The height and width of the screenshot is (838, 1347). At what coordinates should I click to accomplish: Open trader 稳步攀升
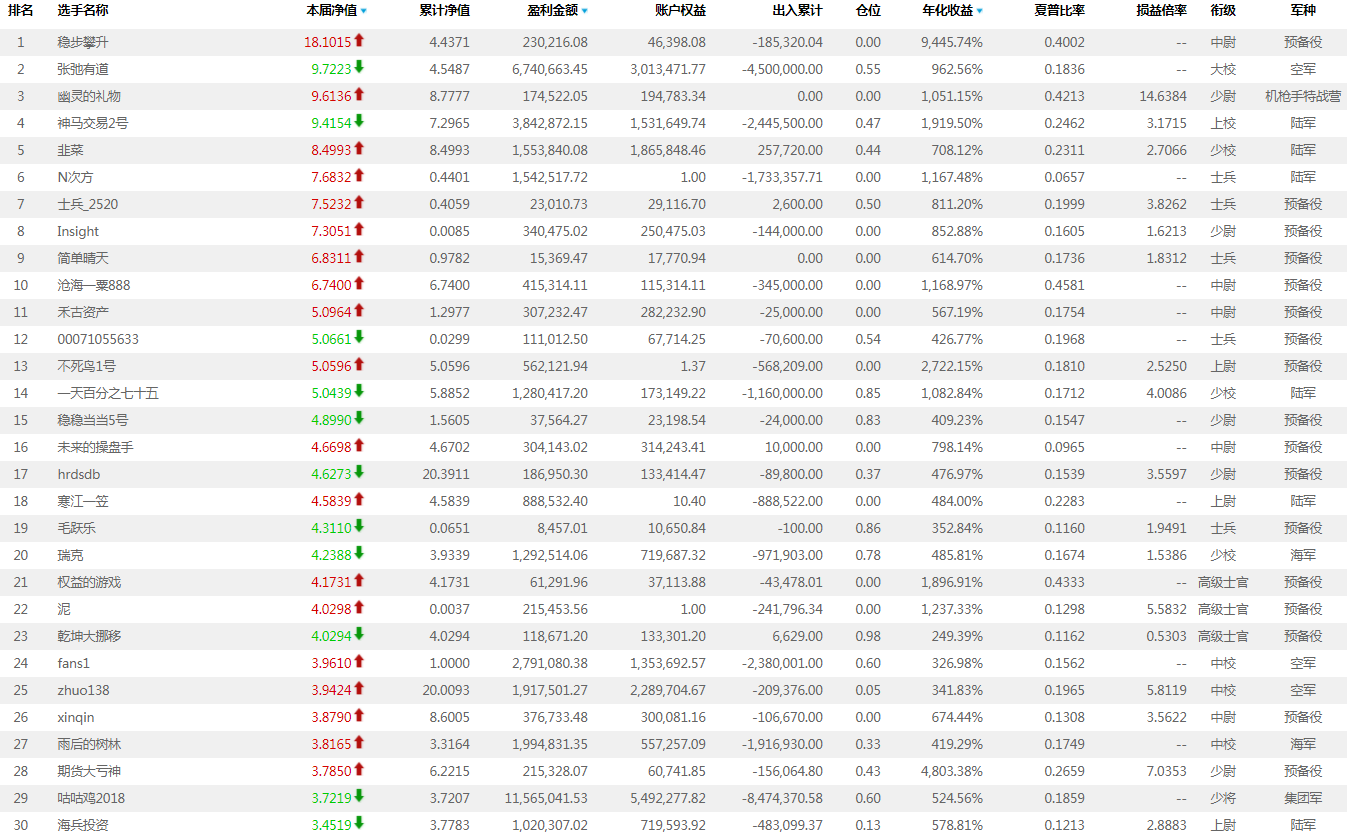[x=83, y=43]
